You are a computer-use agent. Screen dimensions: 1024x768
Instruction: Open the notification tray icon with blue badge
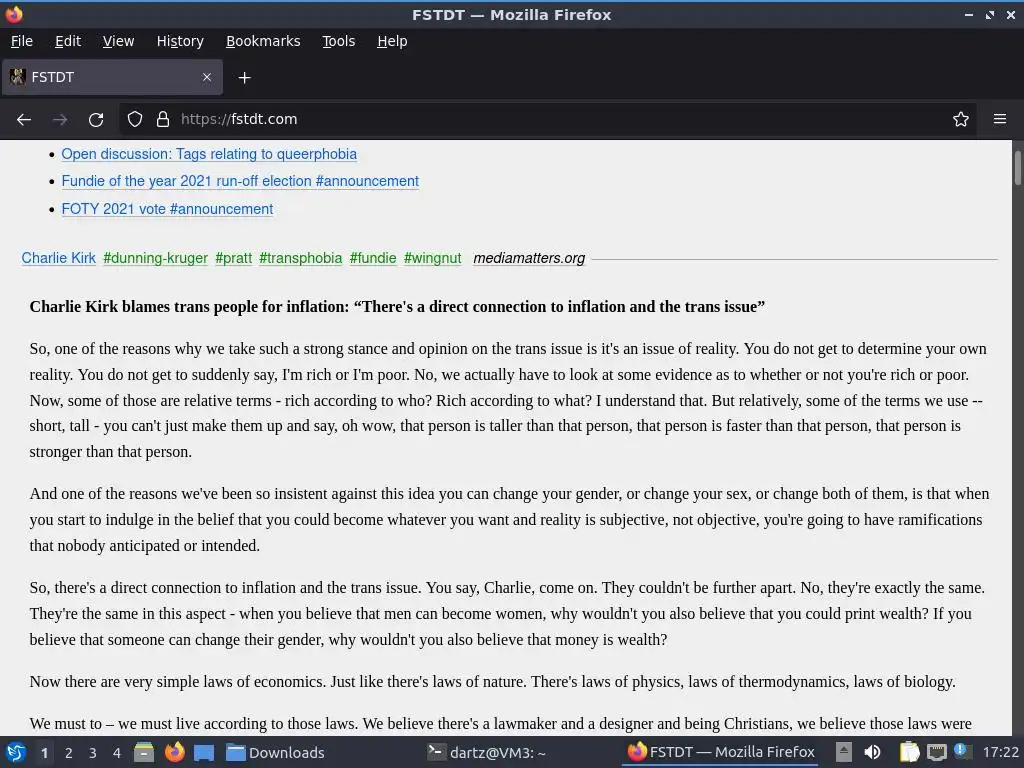click(962, 751)
